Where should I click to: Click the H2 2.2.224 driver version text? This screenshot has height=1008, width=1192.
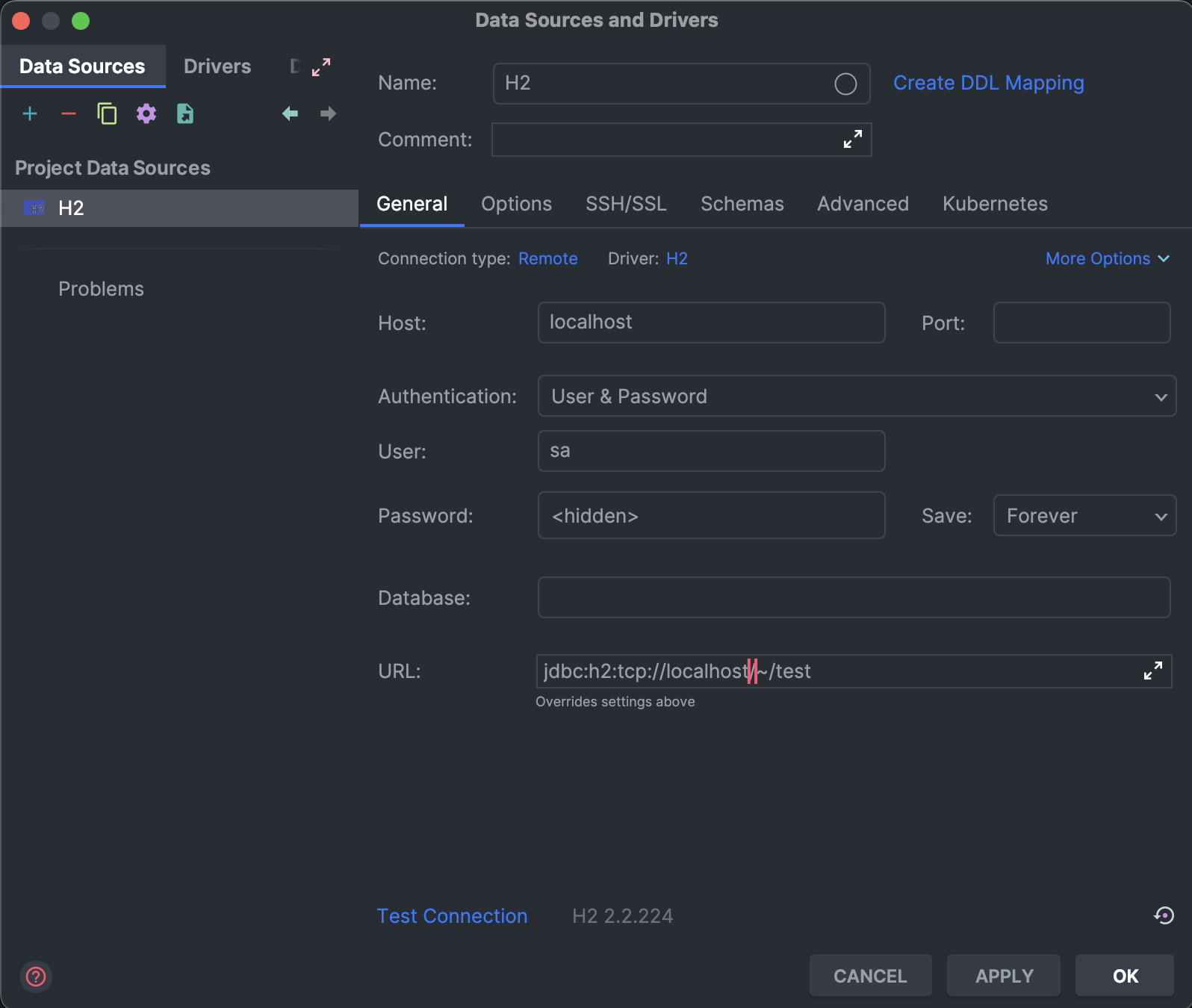pyautogui.click(x=623, y=916)
